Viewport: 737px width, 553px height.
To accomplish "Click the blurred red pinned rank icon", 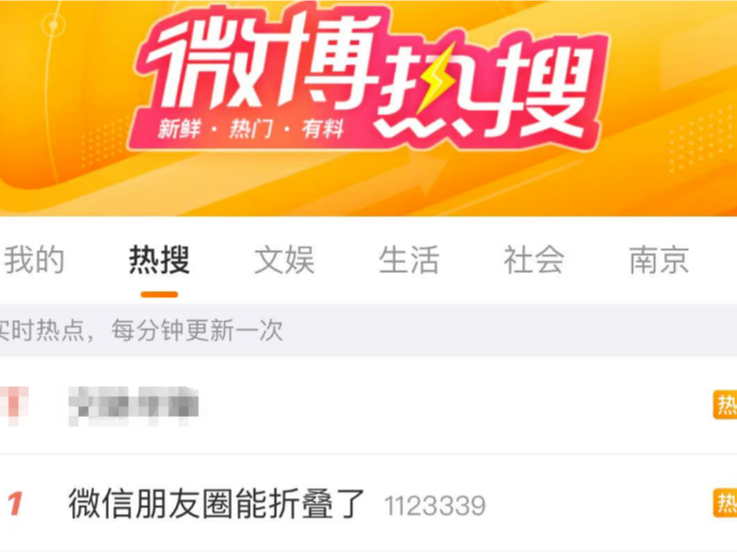I will pyautogui.click(x=14, y=406).
